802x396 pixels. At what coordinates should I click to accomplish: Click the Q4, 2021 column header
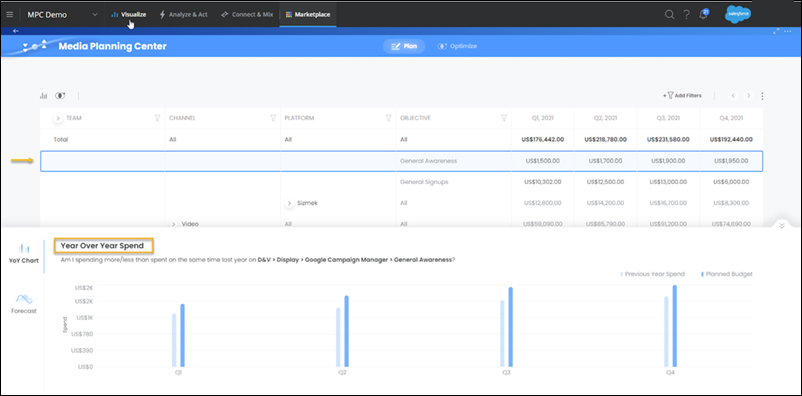(731, 118)
